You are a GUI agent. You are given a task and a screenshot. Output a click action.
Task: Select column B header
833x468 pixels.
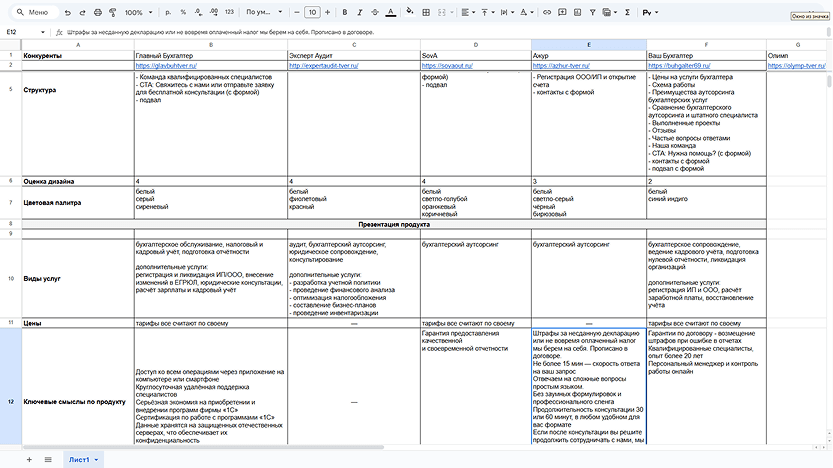(x=211, y=45)
